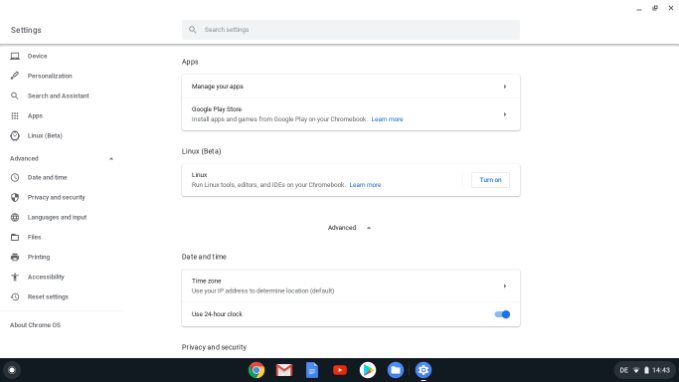The height and width of the screenshot is (382, 679).
Task: Open the Manage your apps arrow
Action: tap(505, 87)
